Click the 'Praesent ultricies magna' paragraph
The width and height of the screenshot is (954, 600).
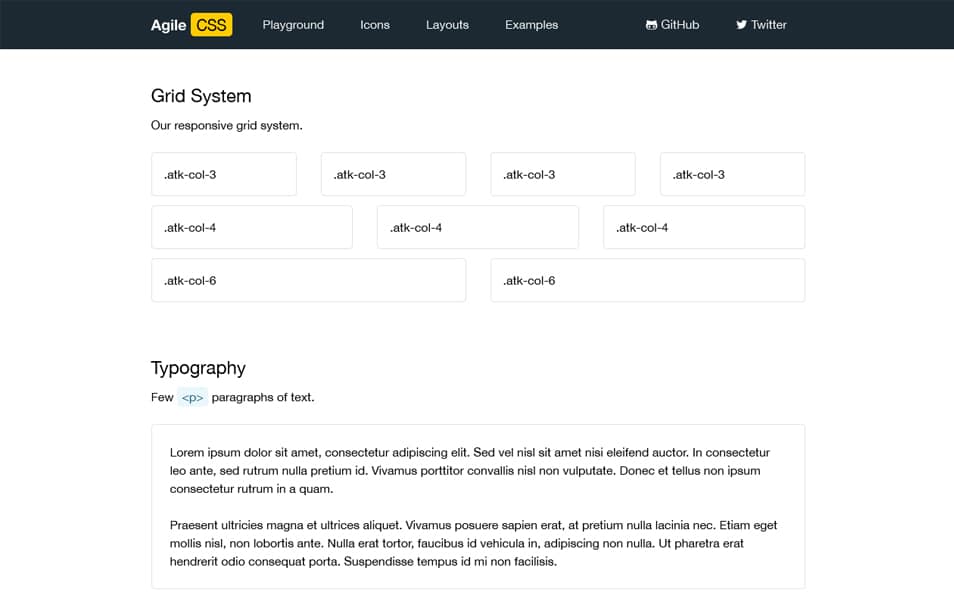point(473,543)
